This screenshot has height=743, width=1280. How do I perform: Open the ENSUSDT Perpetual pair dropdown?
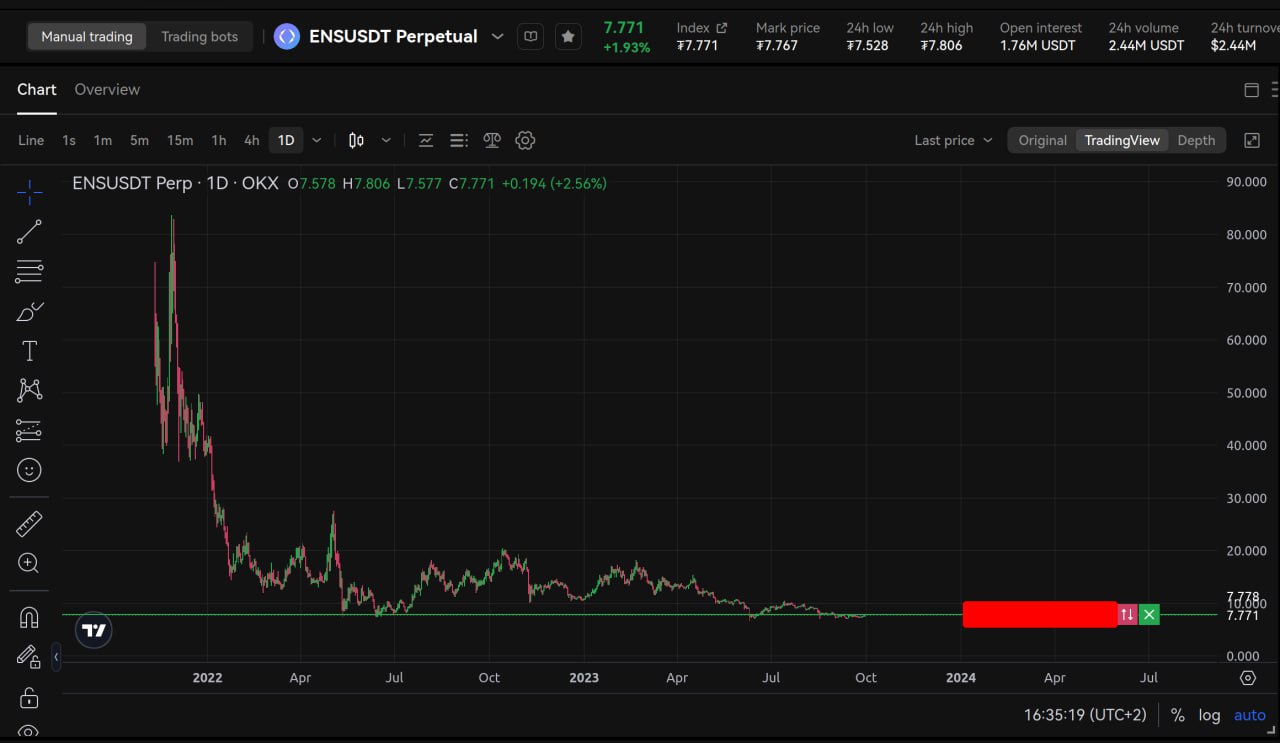[x=497, y=37]
